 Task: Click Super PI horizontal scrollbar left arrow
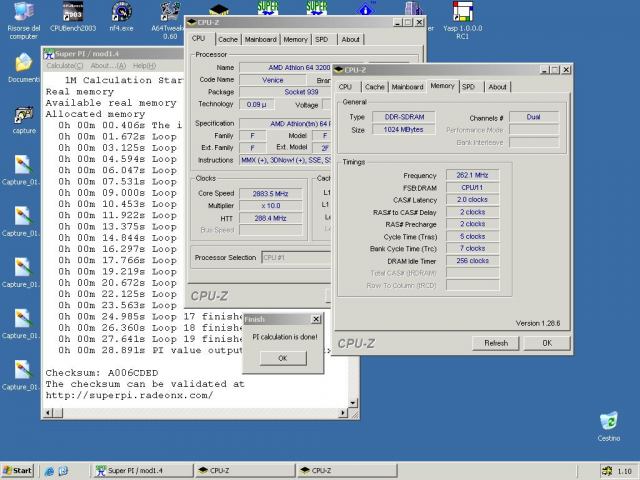tap(48, 413)
